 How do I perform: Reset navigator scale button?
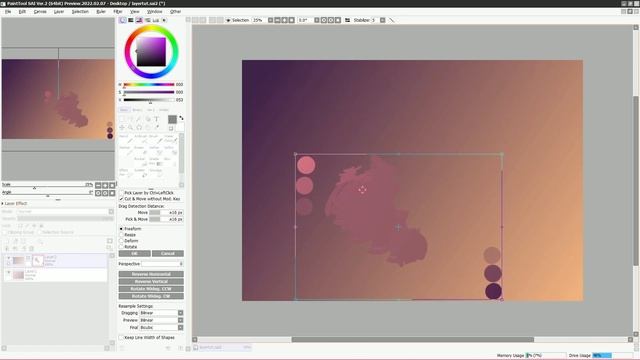[112, 185]
